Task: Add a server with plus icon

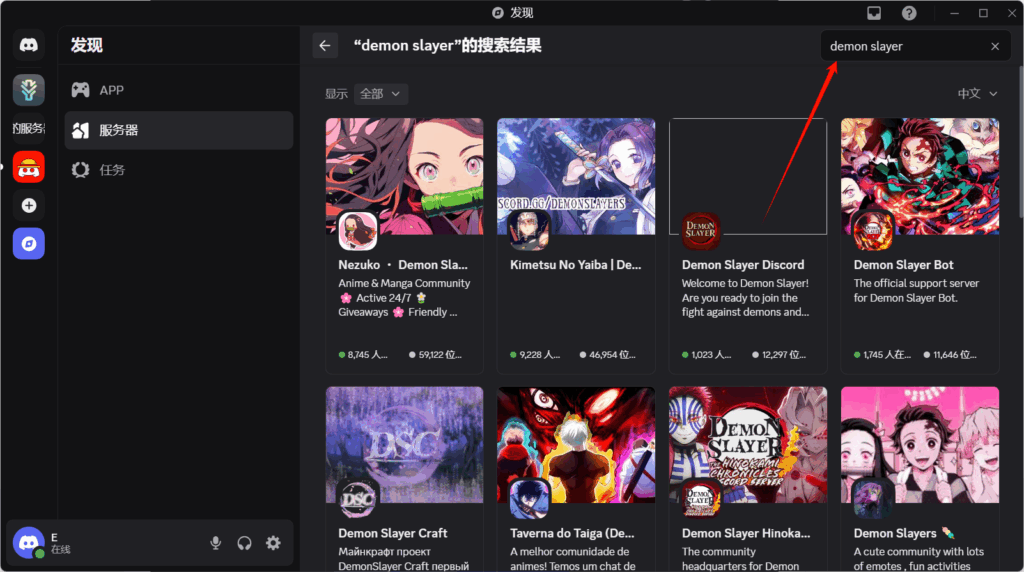Action: coord(29,206)
